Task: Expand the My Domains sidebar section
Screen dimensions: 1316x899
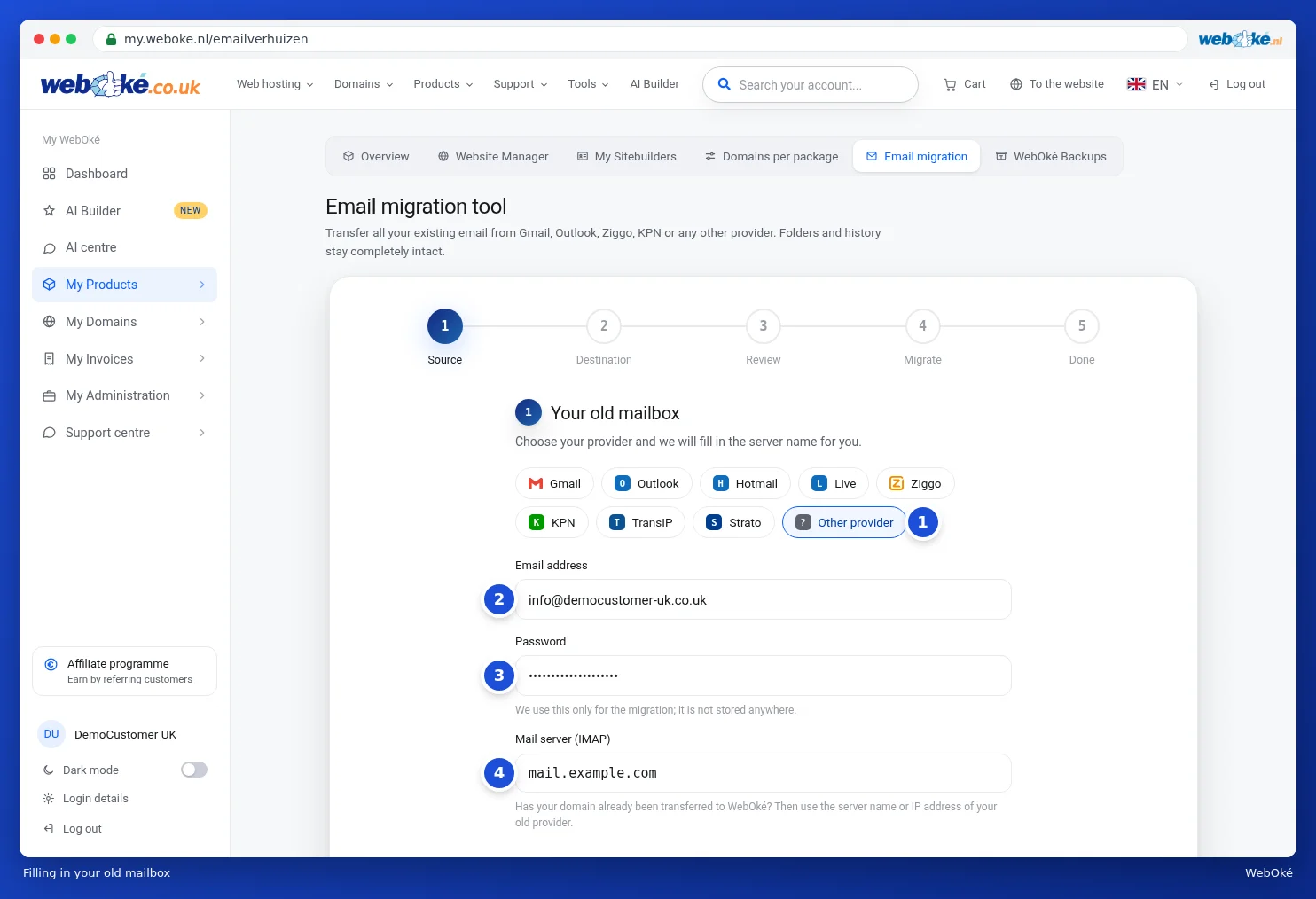Action: point(124,322)
